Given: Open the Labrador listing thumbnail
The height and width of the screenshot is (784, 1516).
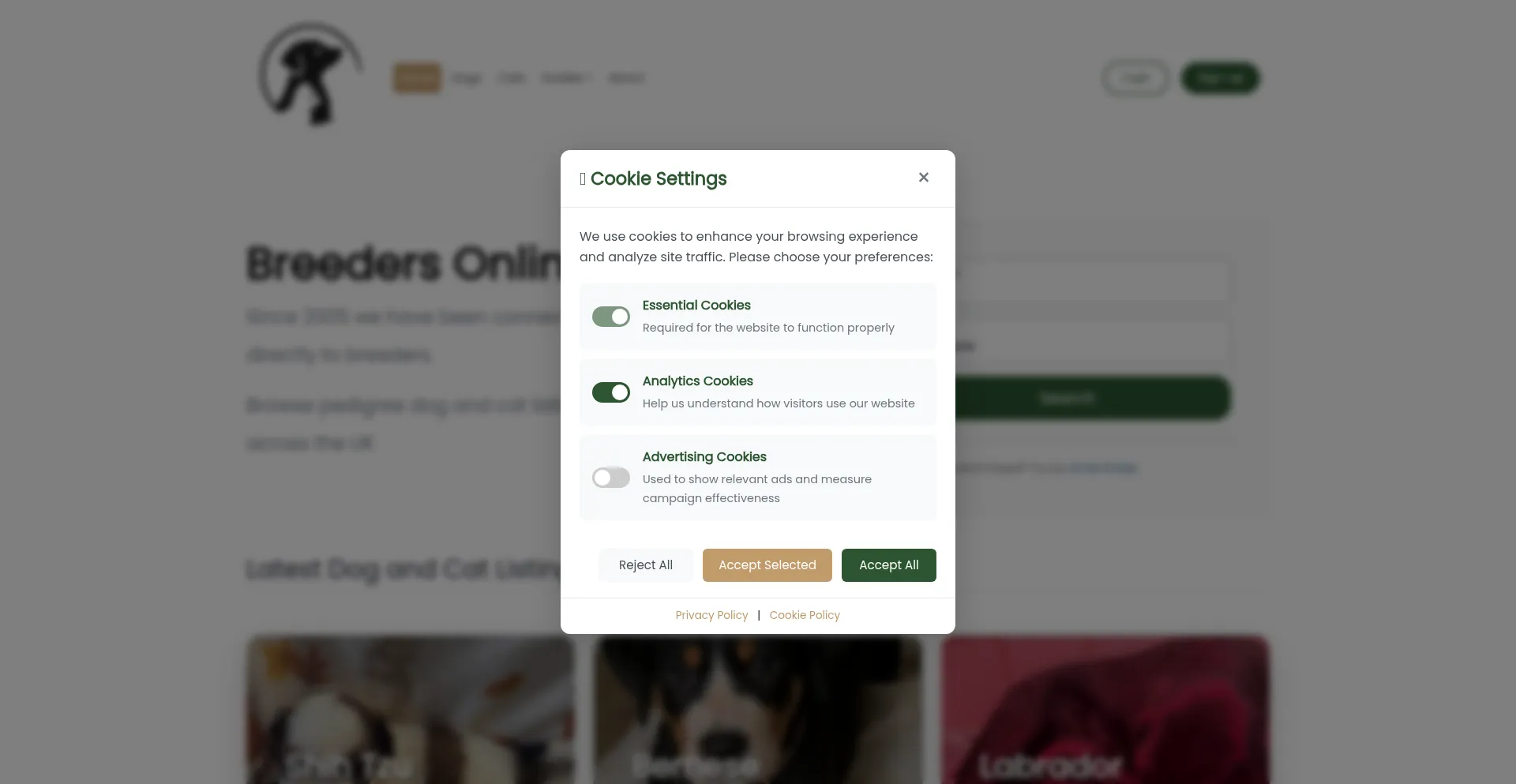Looking at the screenshot, I should (1105, 711).
